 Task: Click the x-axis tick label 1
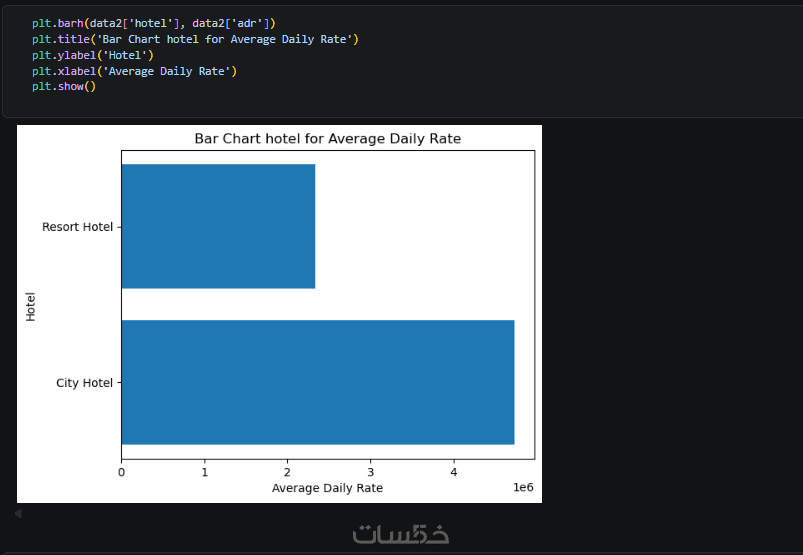coord(205,472)
